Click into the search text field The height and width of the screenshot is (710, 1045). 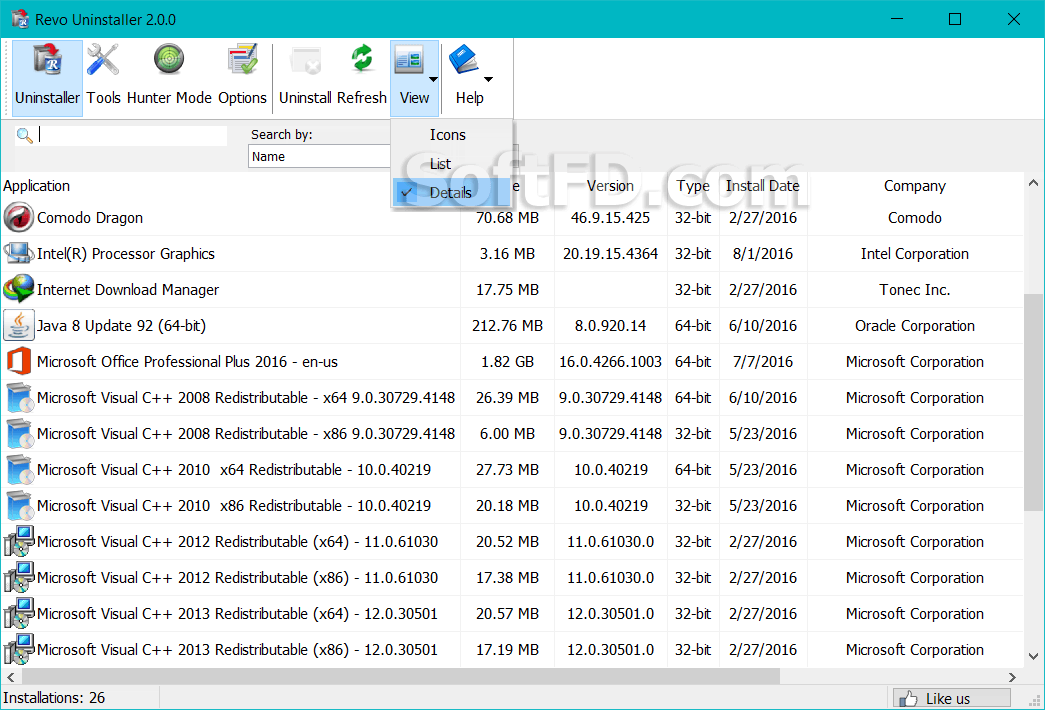132,135
